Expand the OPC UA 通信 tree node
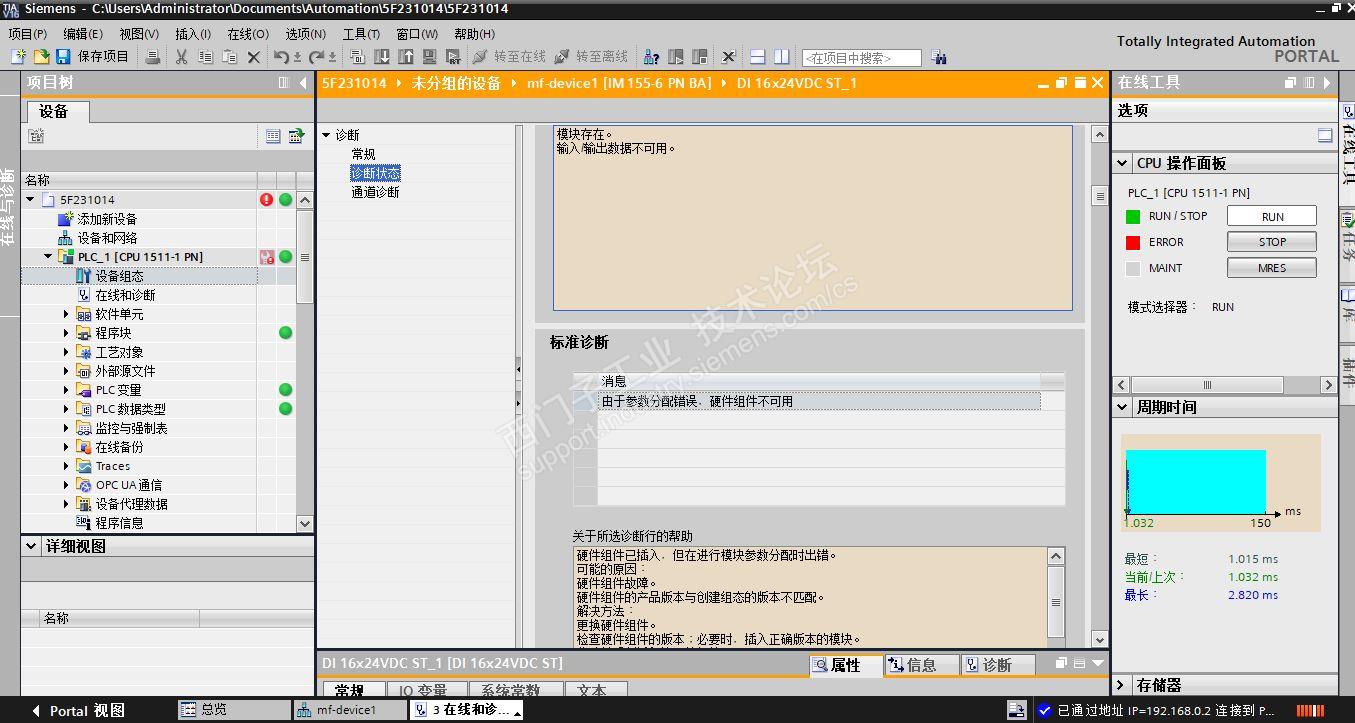This screenshot has width=1355, height=723. tap(66, 485)
